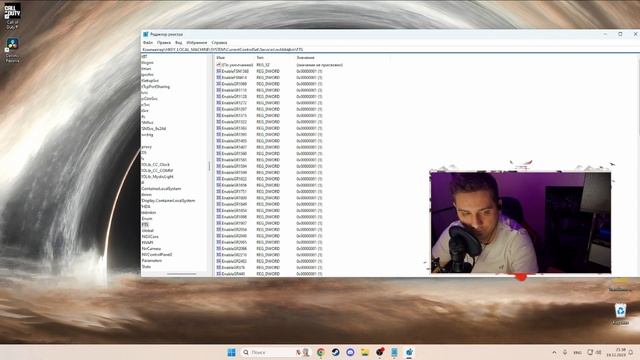640x360 pixels.
Task: Sort values by the Значение column header
Action: coord(305,58)
